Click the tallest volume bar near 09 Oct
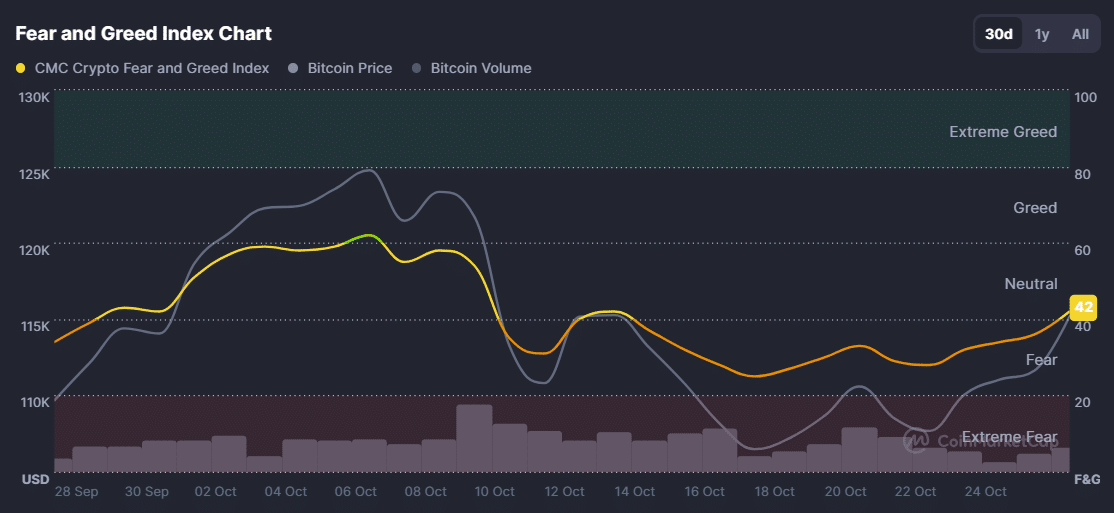The image size is (1114, 513). [474, 438]
